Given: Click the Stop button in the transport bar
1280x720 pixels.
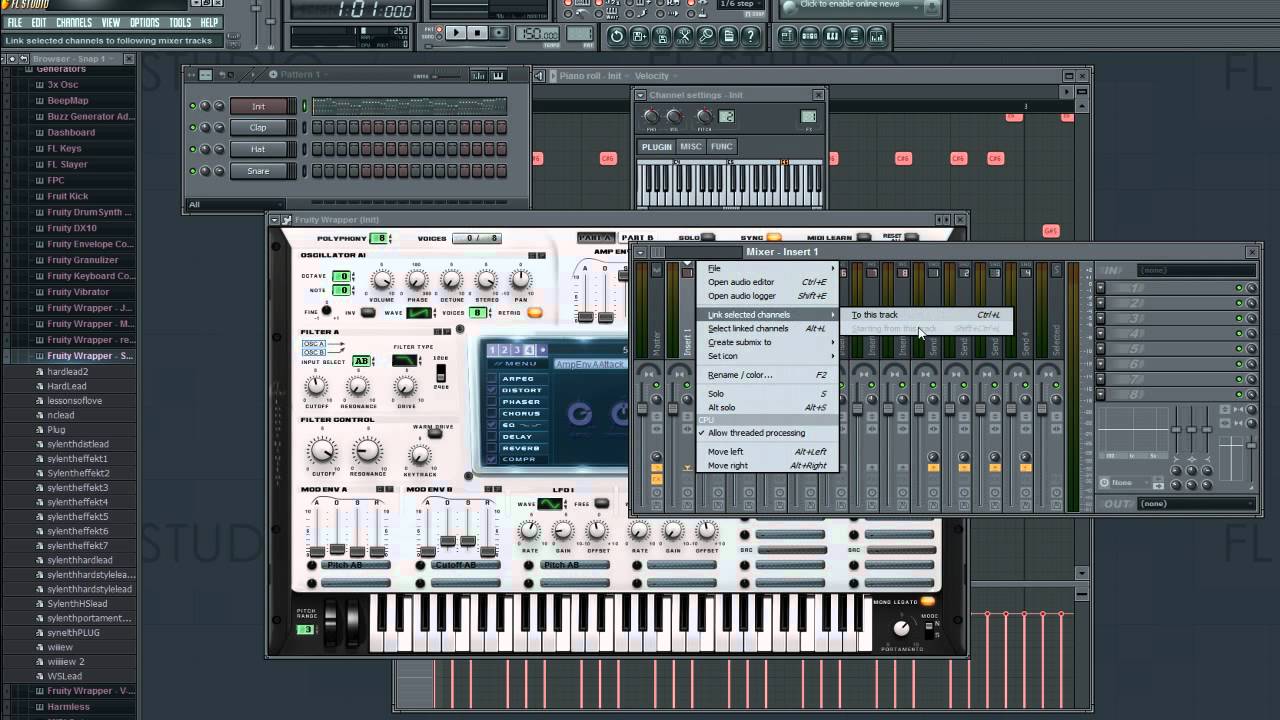Looking at the screenshot, I should [477, 33].
